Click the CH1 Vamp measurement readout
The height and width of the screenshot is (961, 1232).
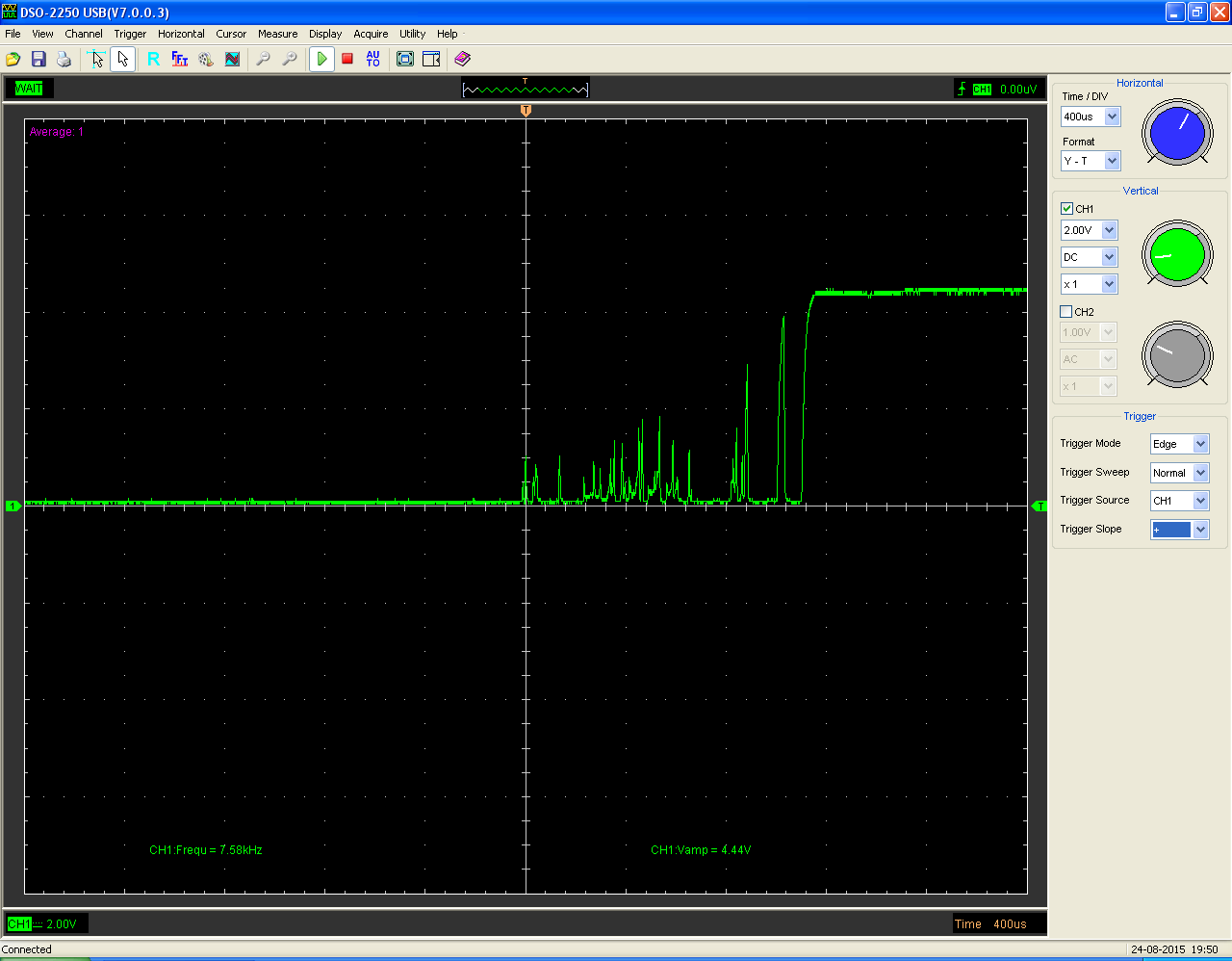pos(701,850)
